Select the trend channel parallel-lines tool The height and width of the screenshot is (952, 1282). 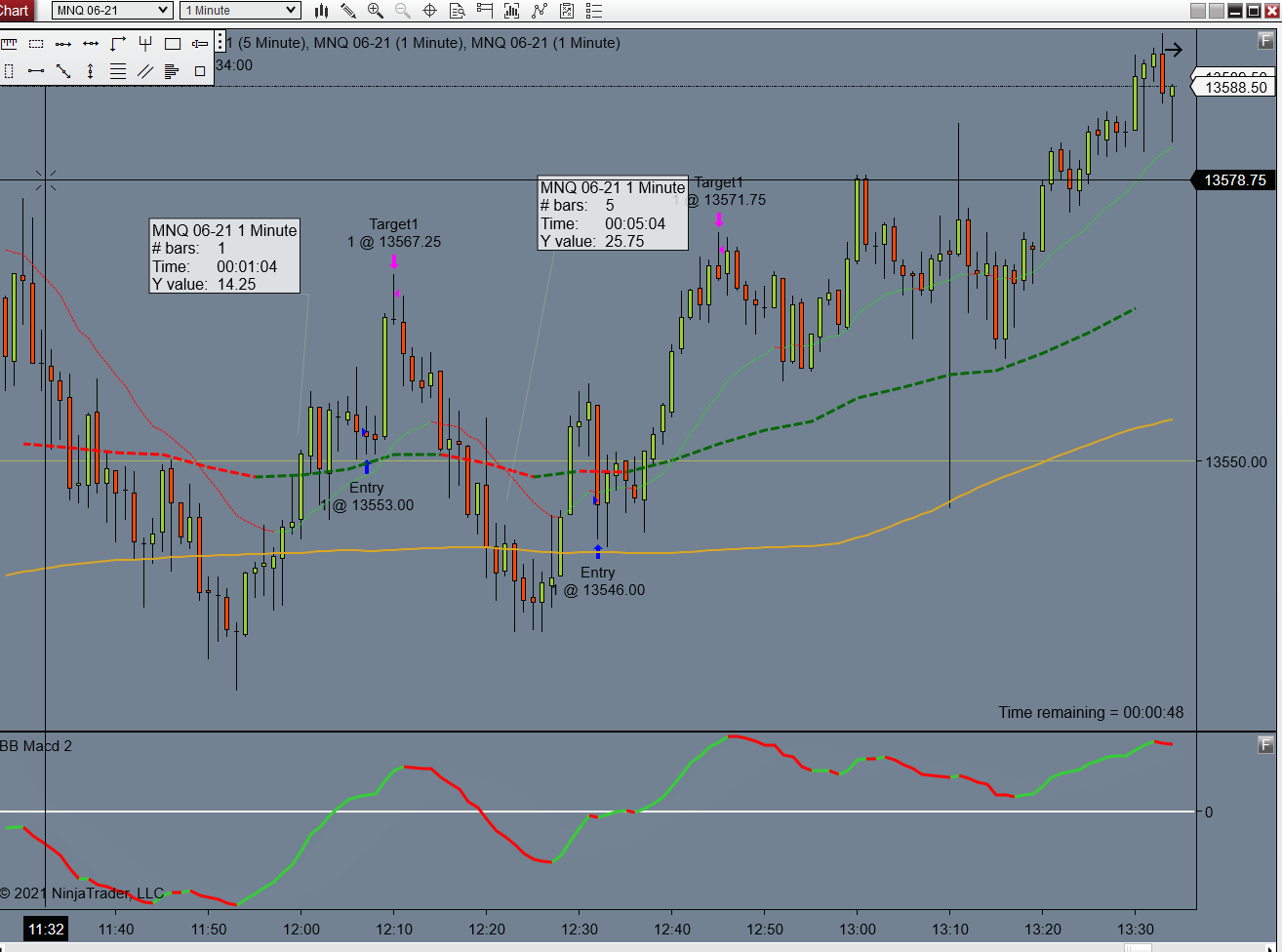pos(145,71)
